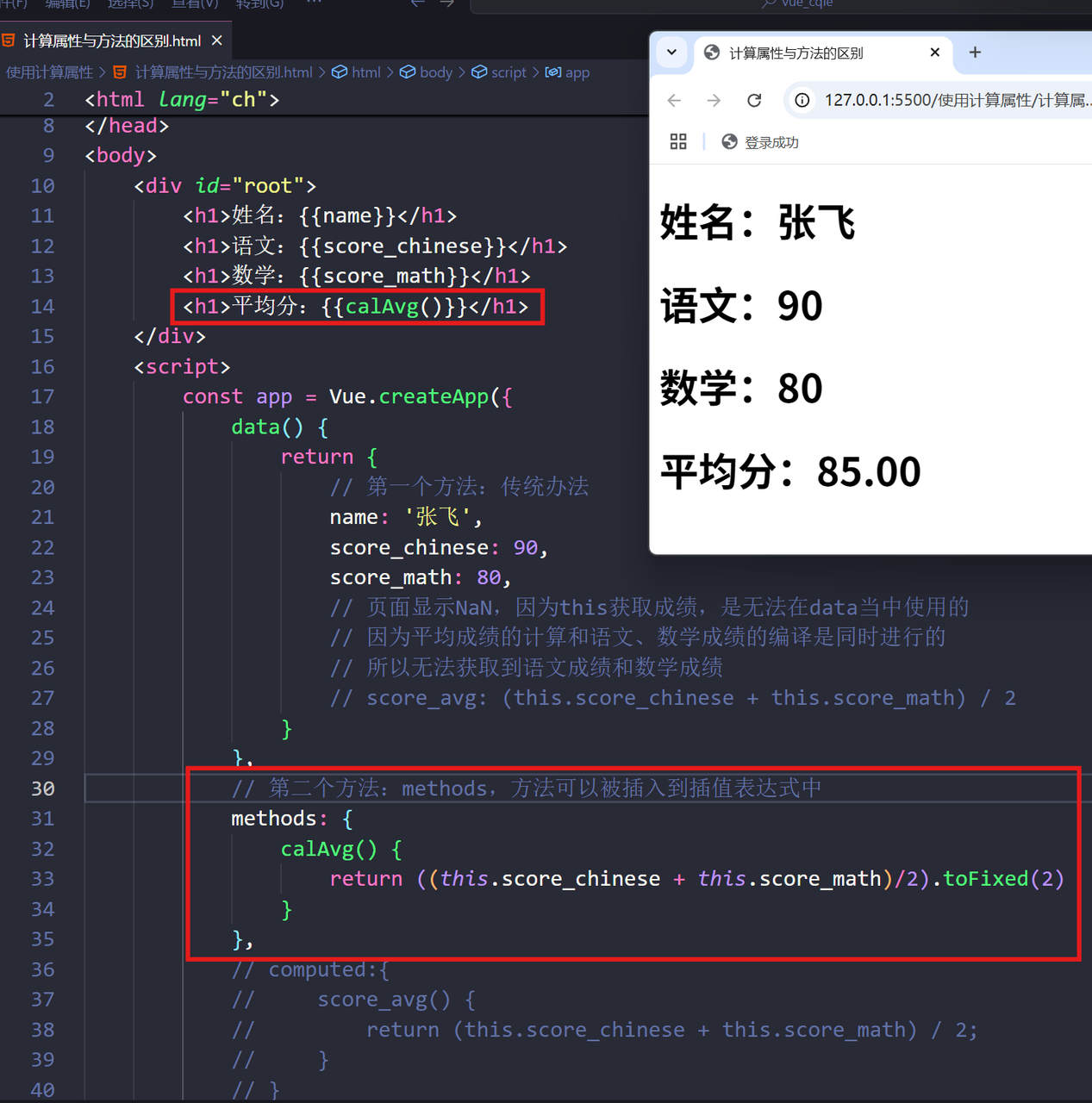Image resolution: width=1092 pixels, height=1103 pixels.
Task: Click the back navigation arrow in VS Code
Action: [418, 4]
